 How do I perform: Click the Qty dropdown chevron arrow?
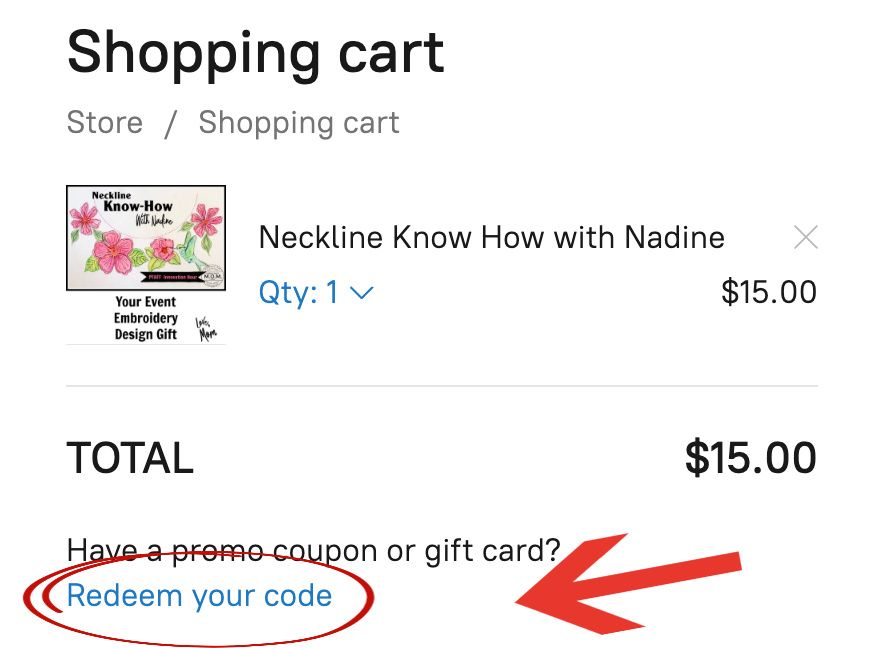pos(361,293)
